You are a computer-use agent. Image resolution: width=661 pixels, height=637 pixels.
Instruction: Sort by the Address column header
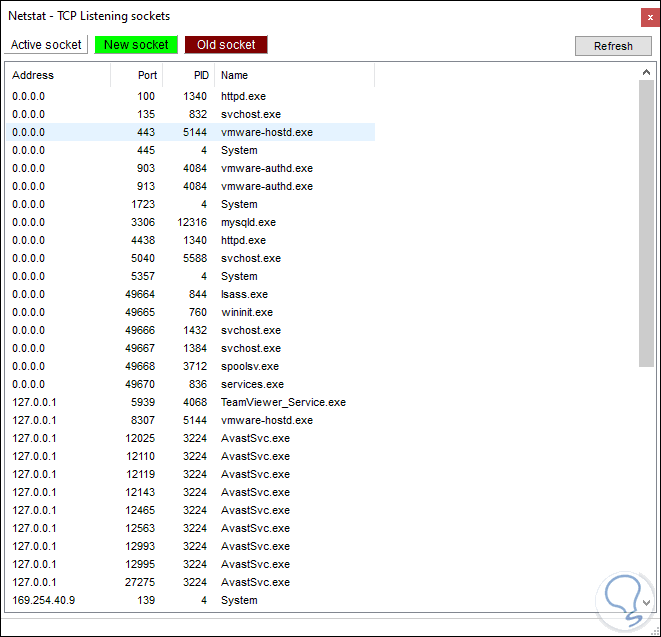coord(58,75)
